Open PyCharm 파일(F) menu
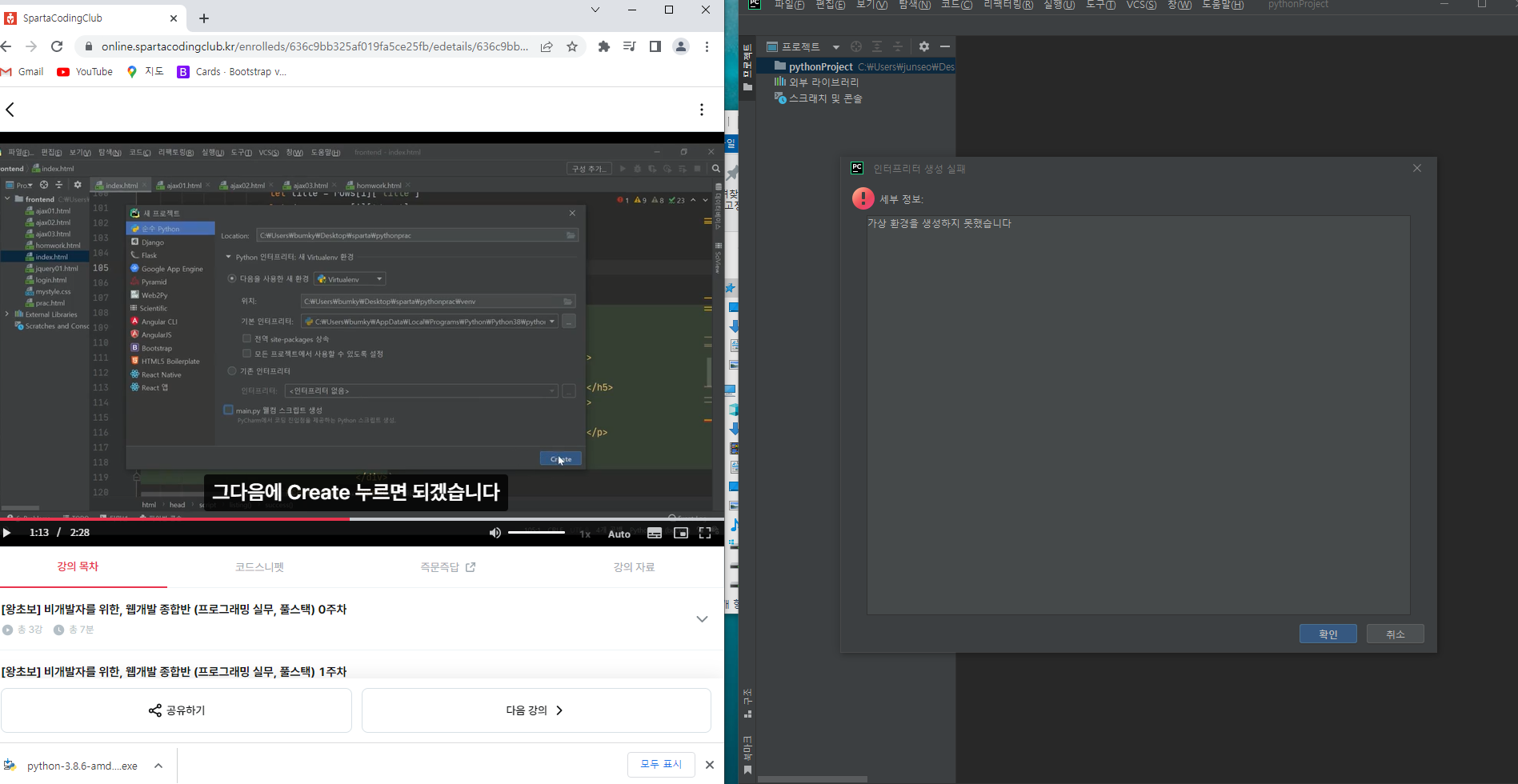Image resolution: width=1518 pixels, height=784 pixels. pyautogui.click(x=789, y=5)
